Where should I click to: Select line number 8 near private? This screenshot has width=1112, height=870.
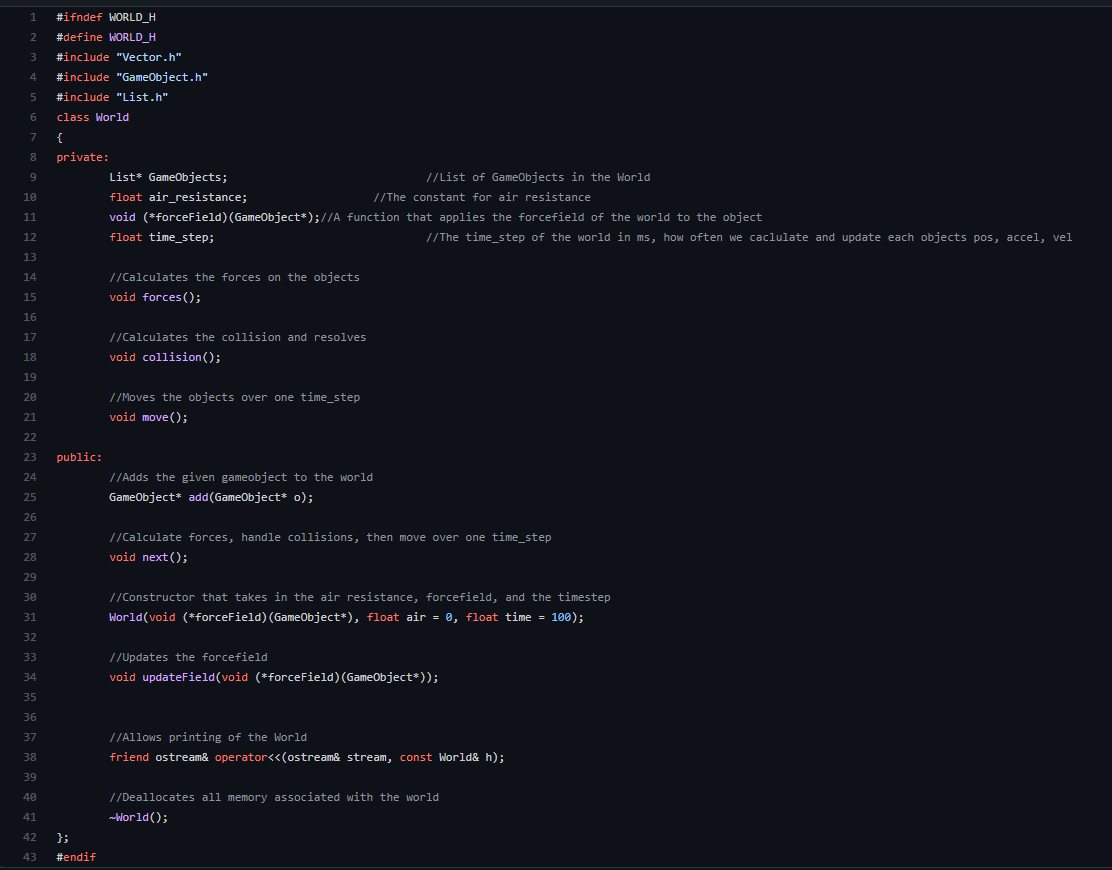point(33,157)
